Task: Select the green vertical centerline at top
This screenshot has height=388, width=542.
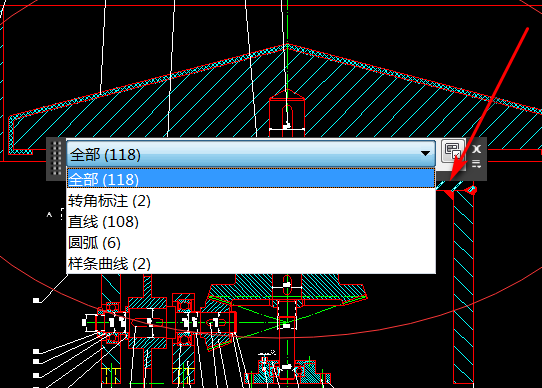Action: (287, 21)
